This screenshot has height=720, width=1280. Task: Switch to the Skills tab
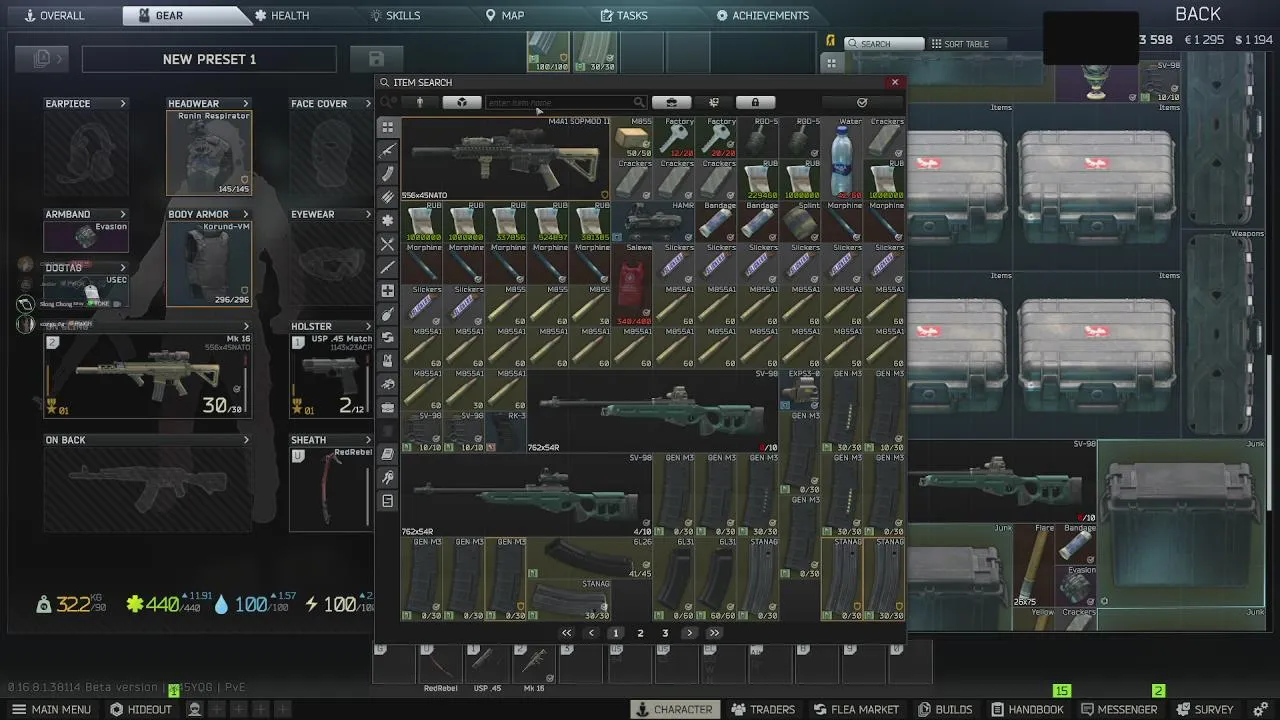395,15
